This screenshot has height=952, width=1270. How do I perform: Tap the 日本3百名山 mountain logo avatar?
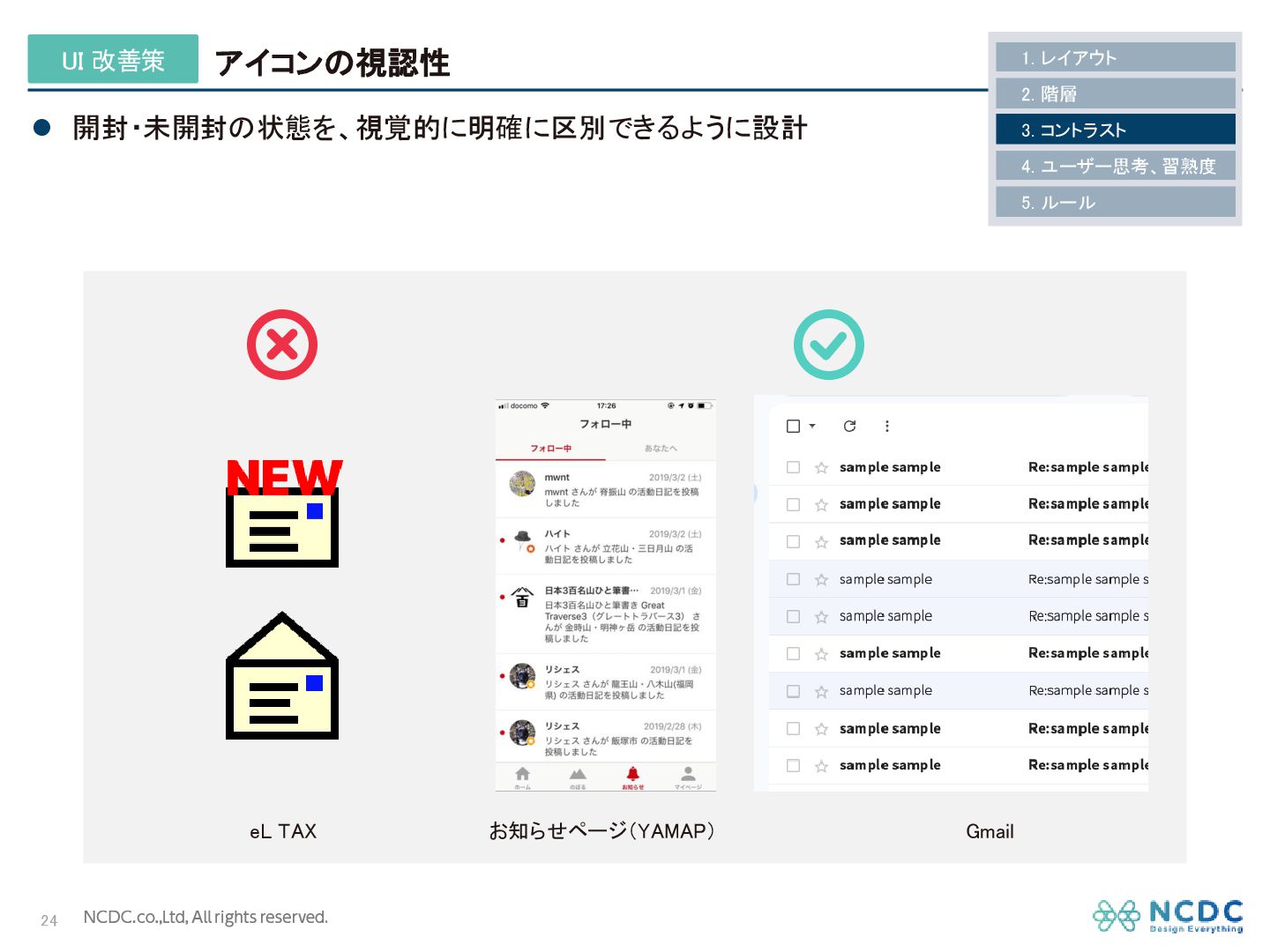click(x=522, y=598)
